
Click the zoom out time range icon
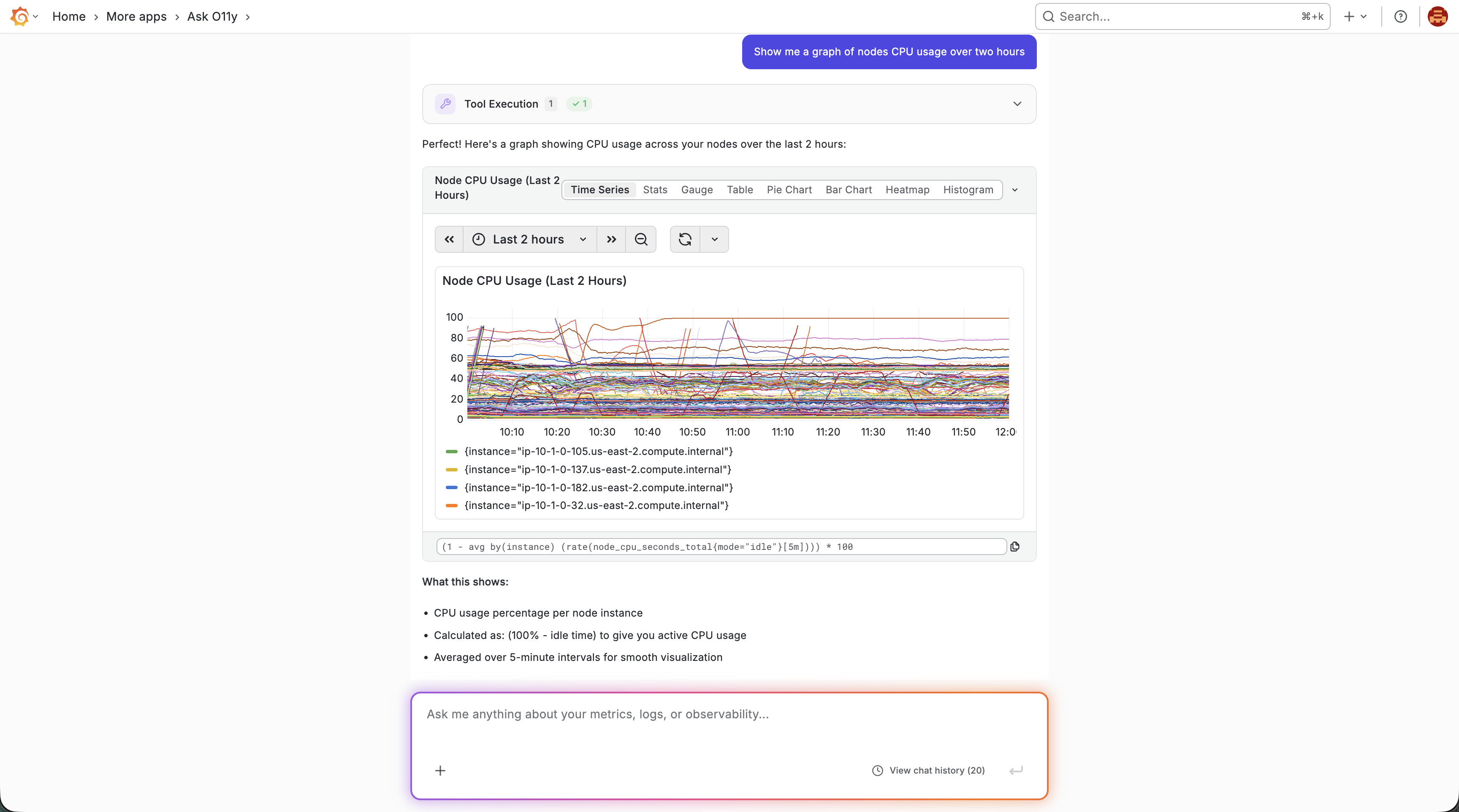[x=640, y=240]
